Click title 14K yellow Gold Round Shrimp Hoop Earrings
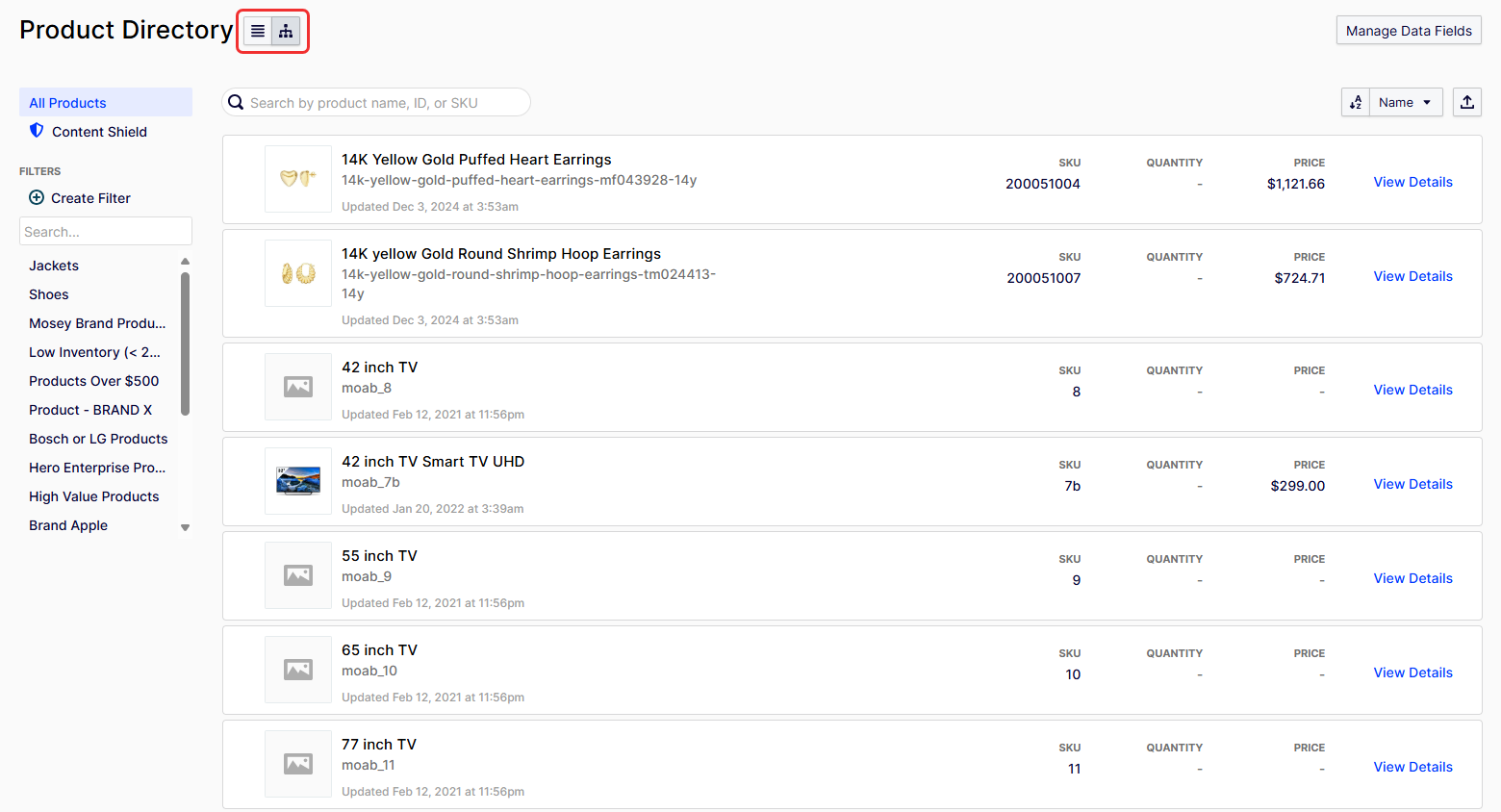This screenshot has height=812, width=1501. coord(501,254)
